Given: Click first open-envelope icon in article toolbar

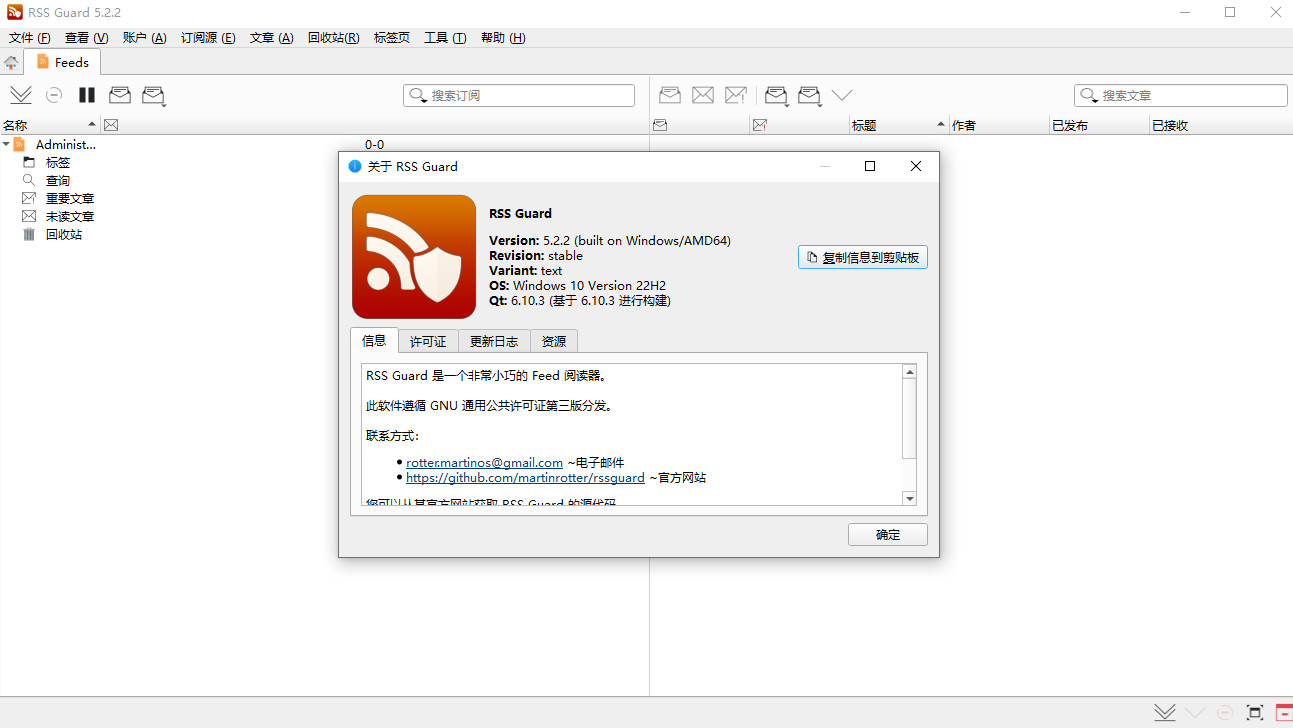Looking at the screenshot, I should click(x=670, y=95).
